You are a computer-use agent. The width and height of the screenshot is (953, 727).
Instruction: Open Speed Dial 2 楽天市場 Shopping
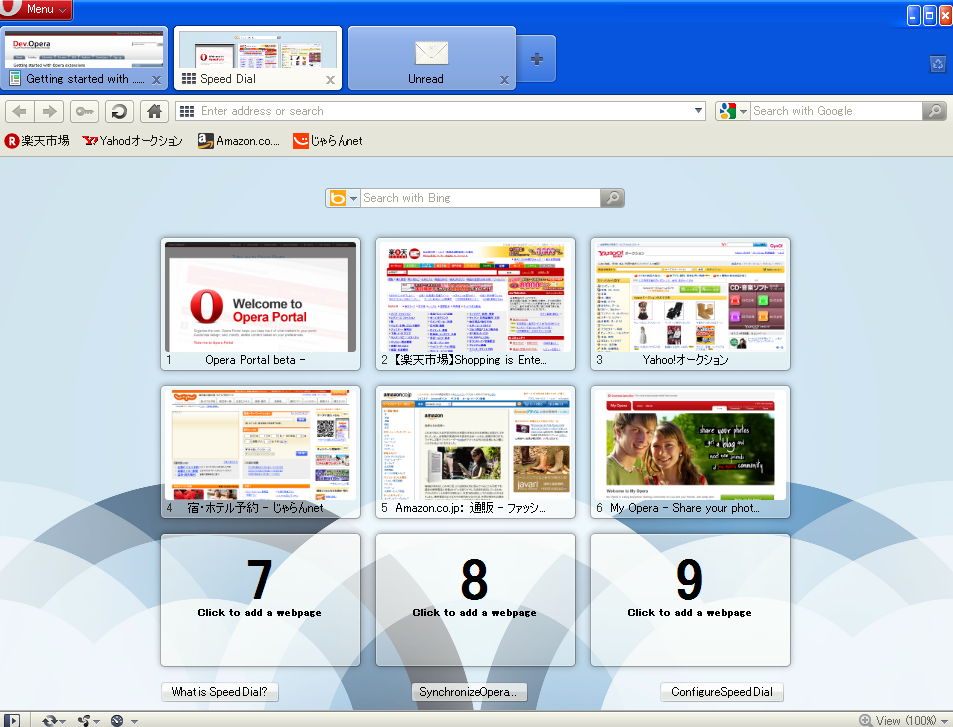[x=475, y=304]
